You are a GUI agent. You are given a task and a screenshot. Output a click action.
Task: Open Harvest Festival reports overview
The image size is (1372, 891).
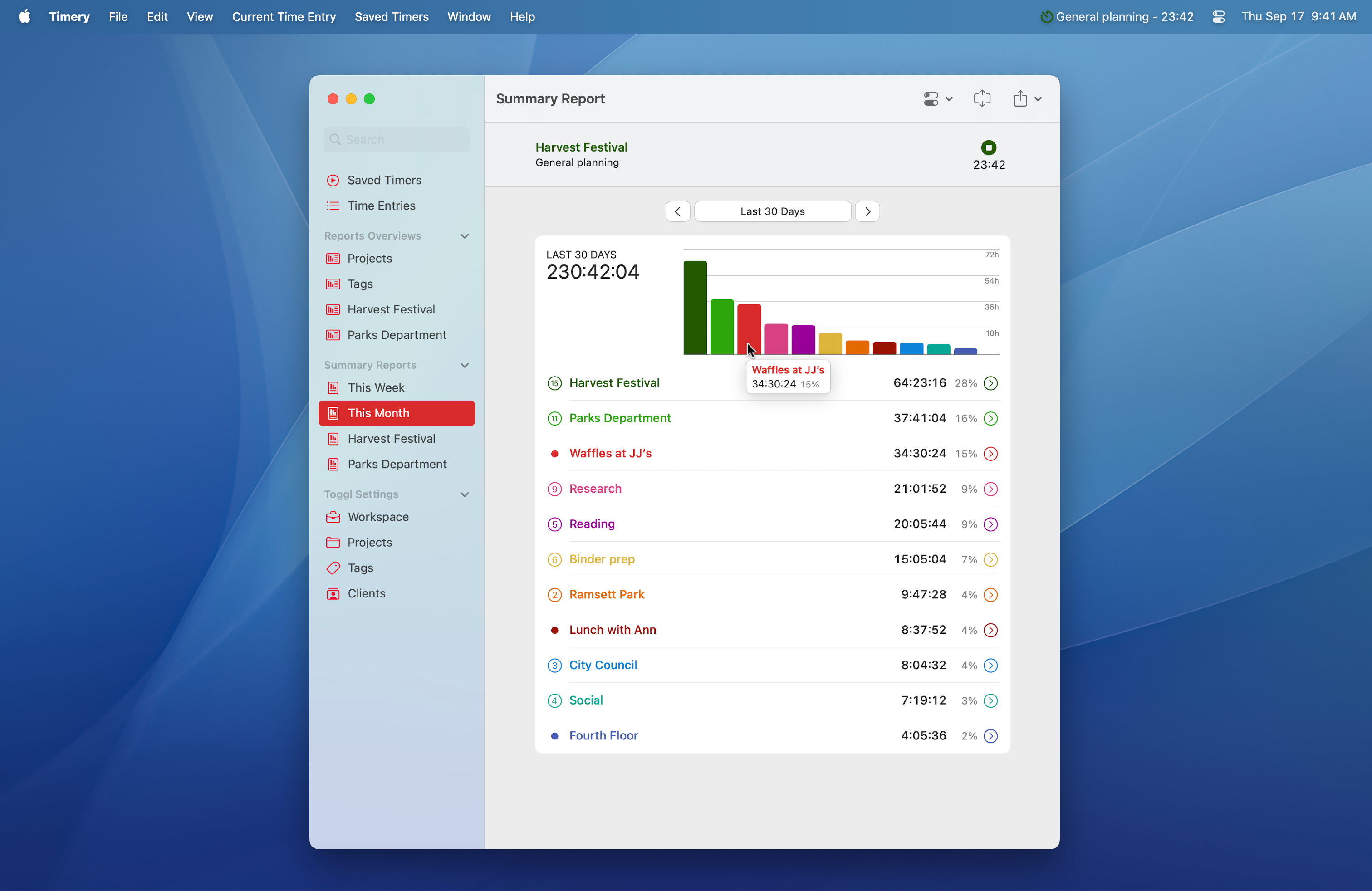[x=397, y=309]
